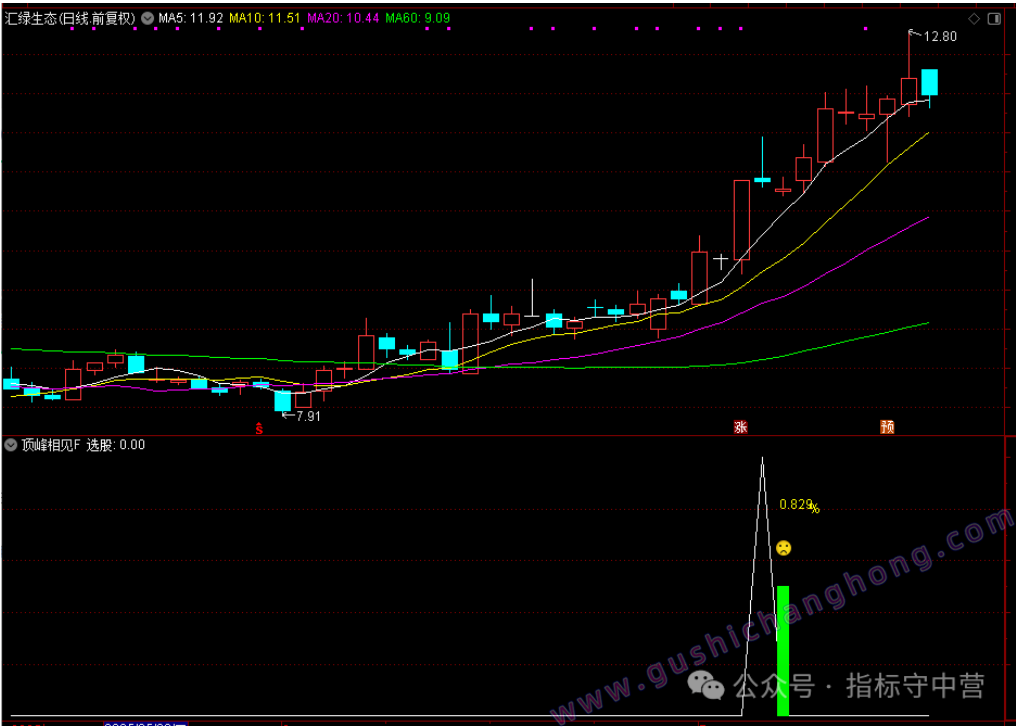Click the MA5: 11.92 label
1016x728 pixels.
click(190, 18)
